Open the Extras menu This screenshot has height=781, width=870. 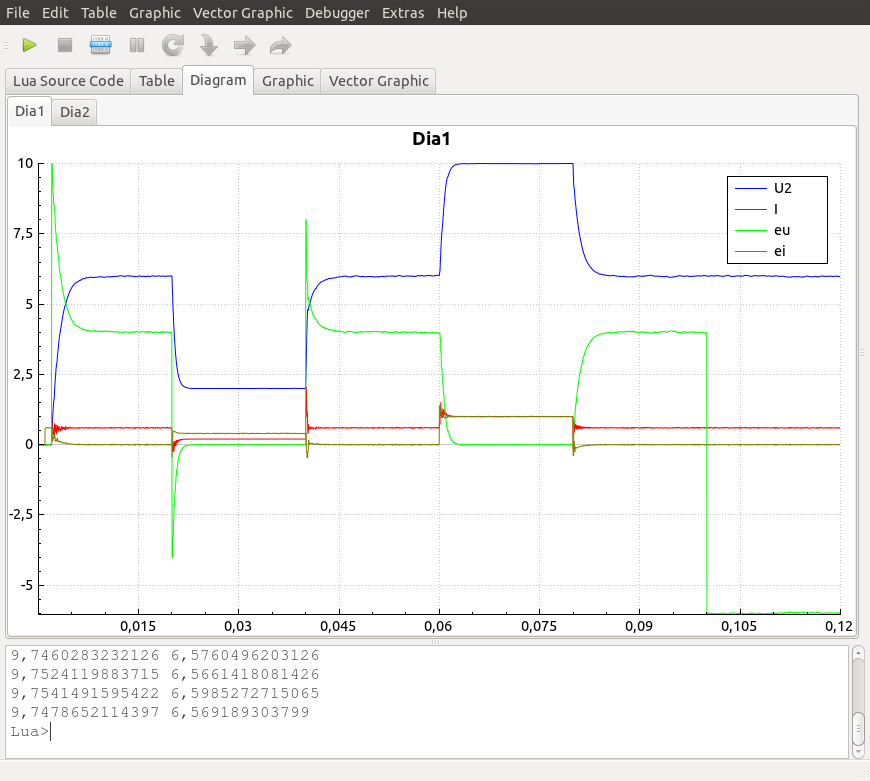pos(403,13)
